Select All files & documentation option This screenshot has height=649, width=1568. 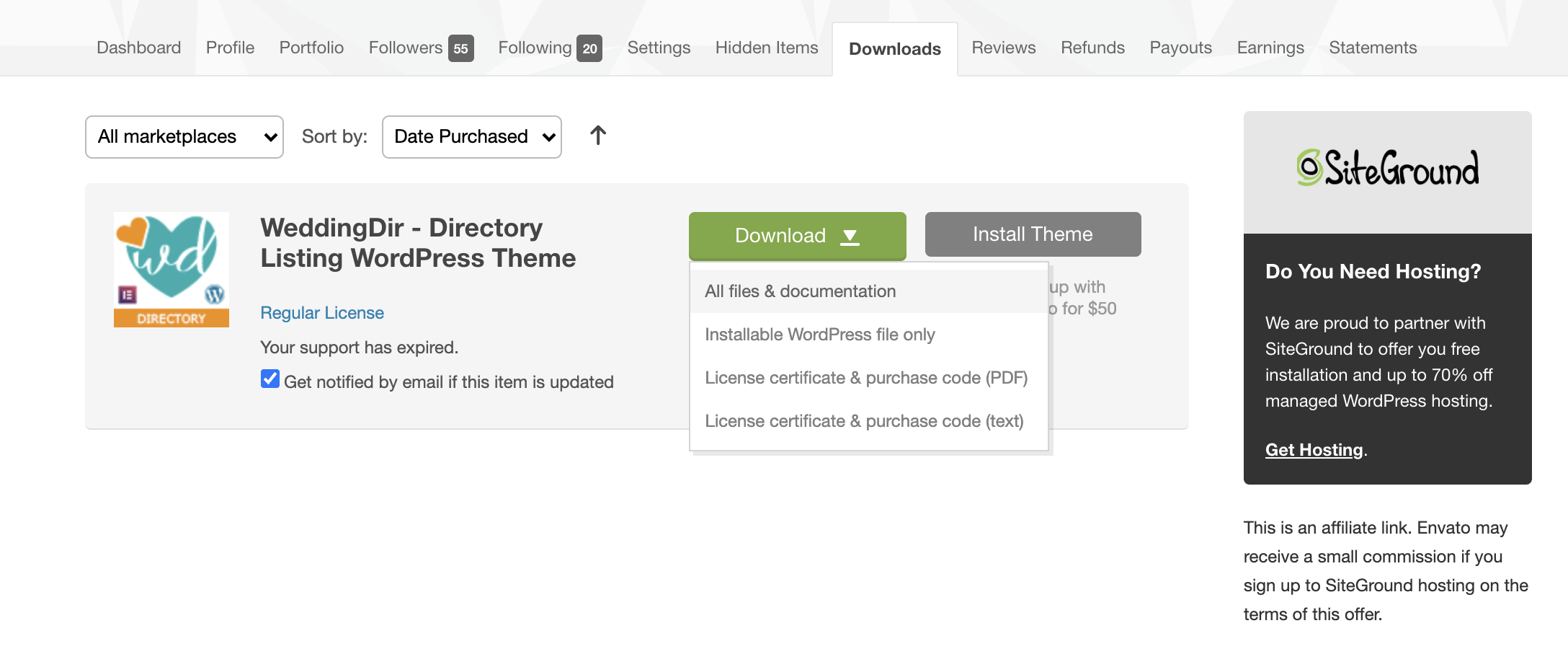pyautogui.click(x=800, y=291)
